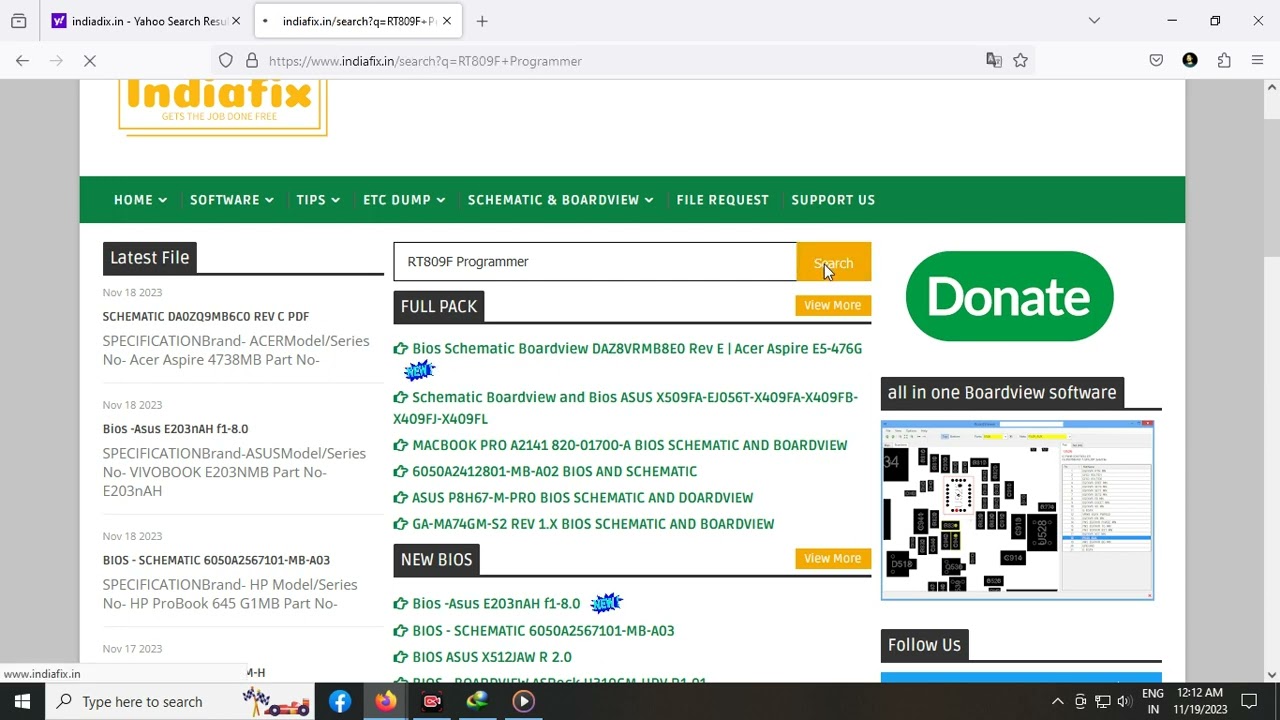Open the SUPPORT US page
The height and width of the screenshot is (720, 1280).
pyautogui.click(x=833, y=200)
